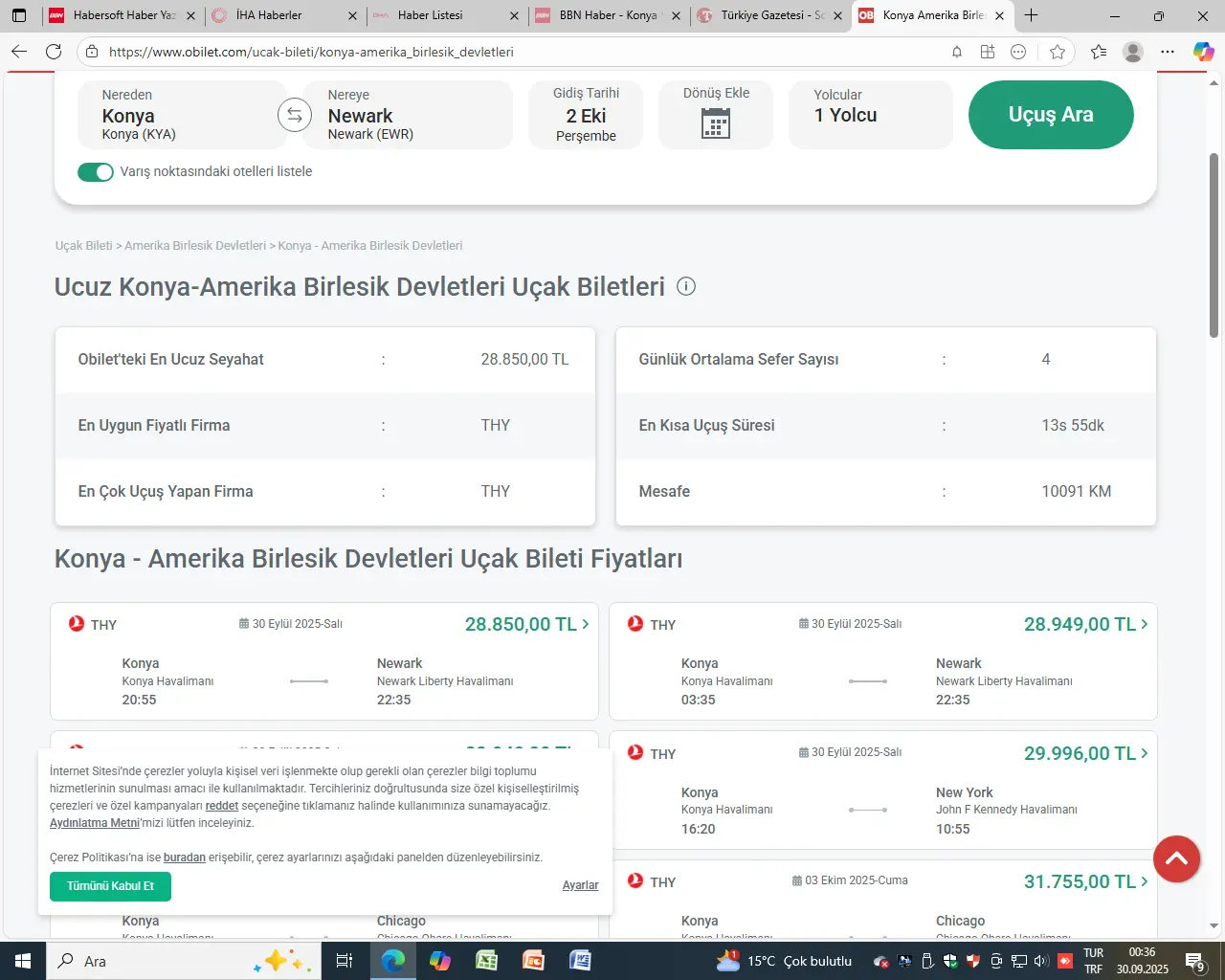
Task: Click the Uçuş Ara search button
Action: (x=1051, y=115)
